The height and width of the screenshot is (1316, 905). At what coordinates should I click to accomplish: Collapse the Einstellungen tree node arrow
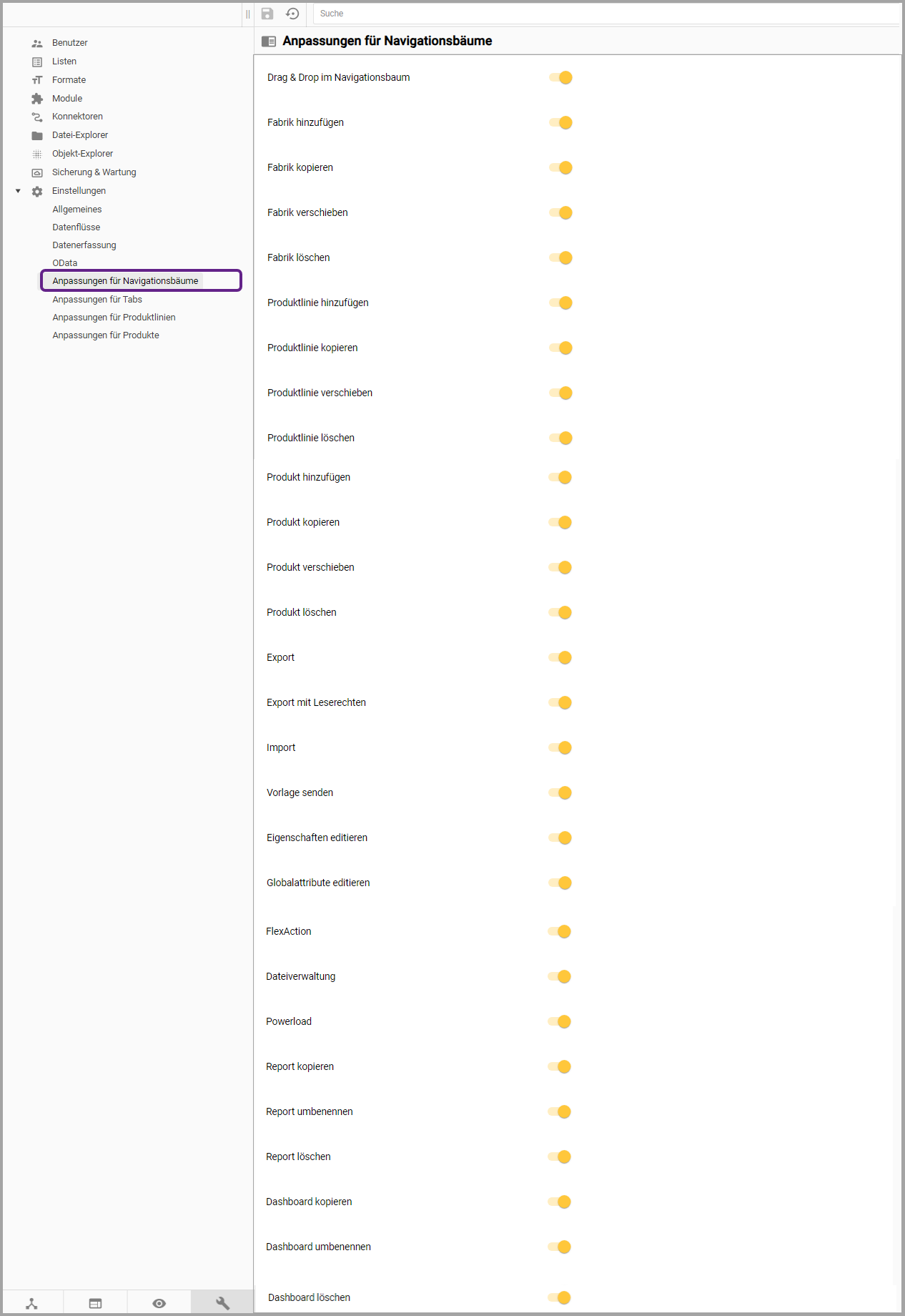(x=18, y=191)
